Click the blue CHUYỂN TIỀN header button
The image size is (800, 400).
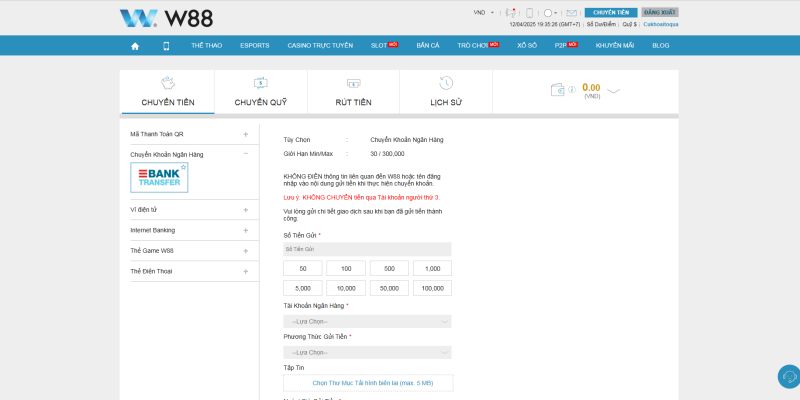coord(611,13)
